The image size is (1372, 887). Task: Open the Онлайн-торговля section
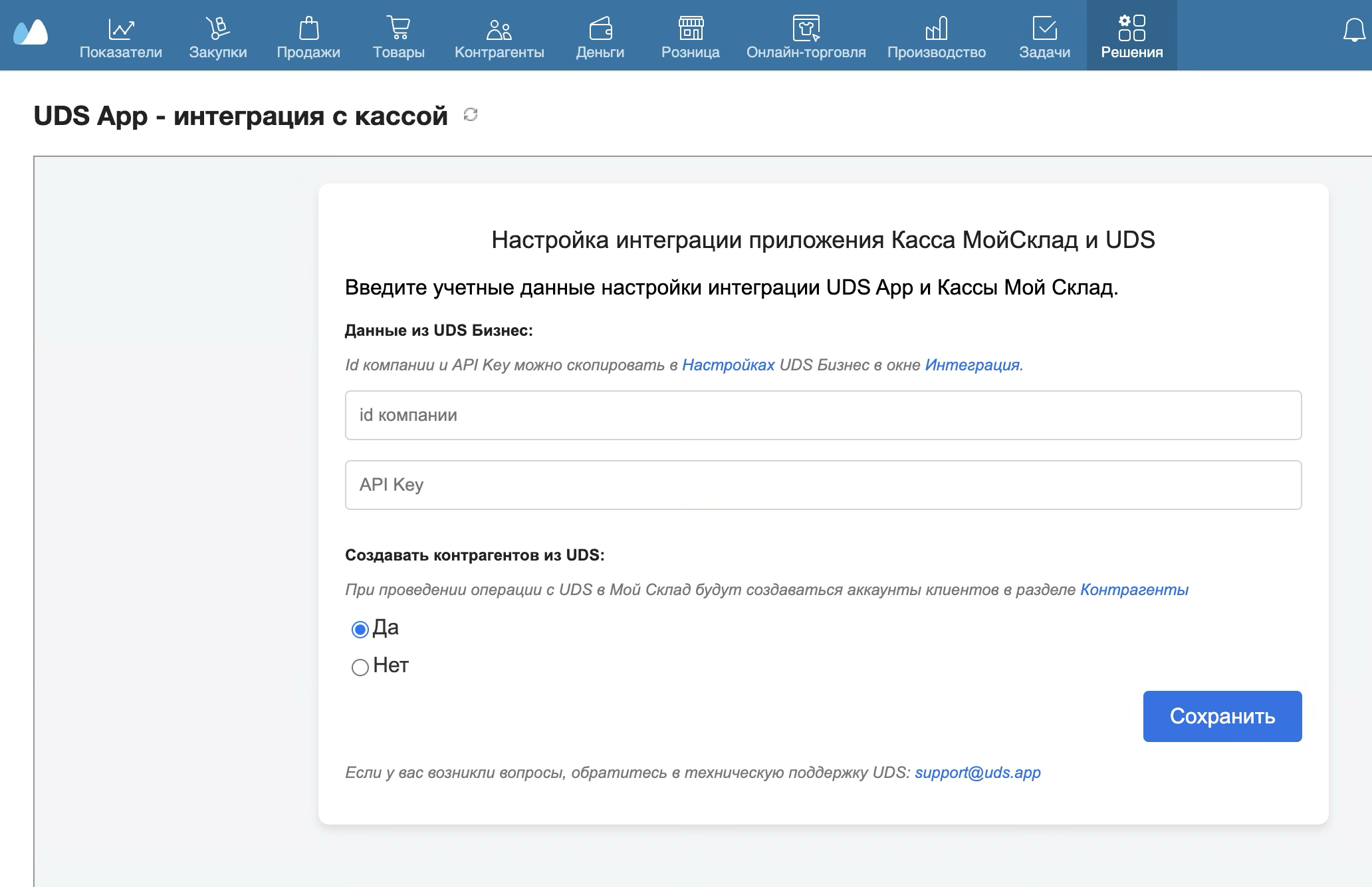806,37
